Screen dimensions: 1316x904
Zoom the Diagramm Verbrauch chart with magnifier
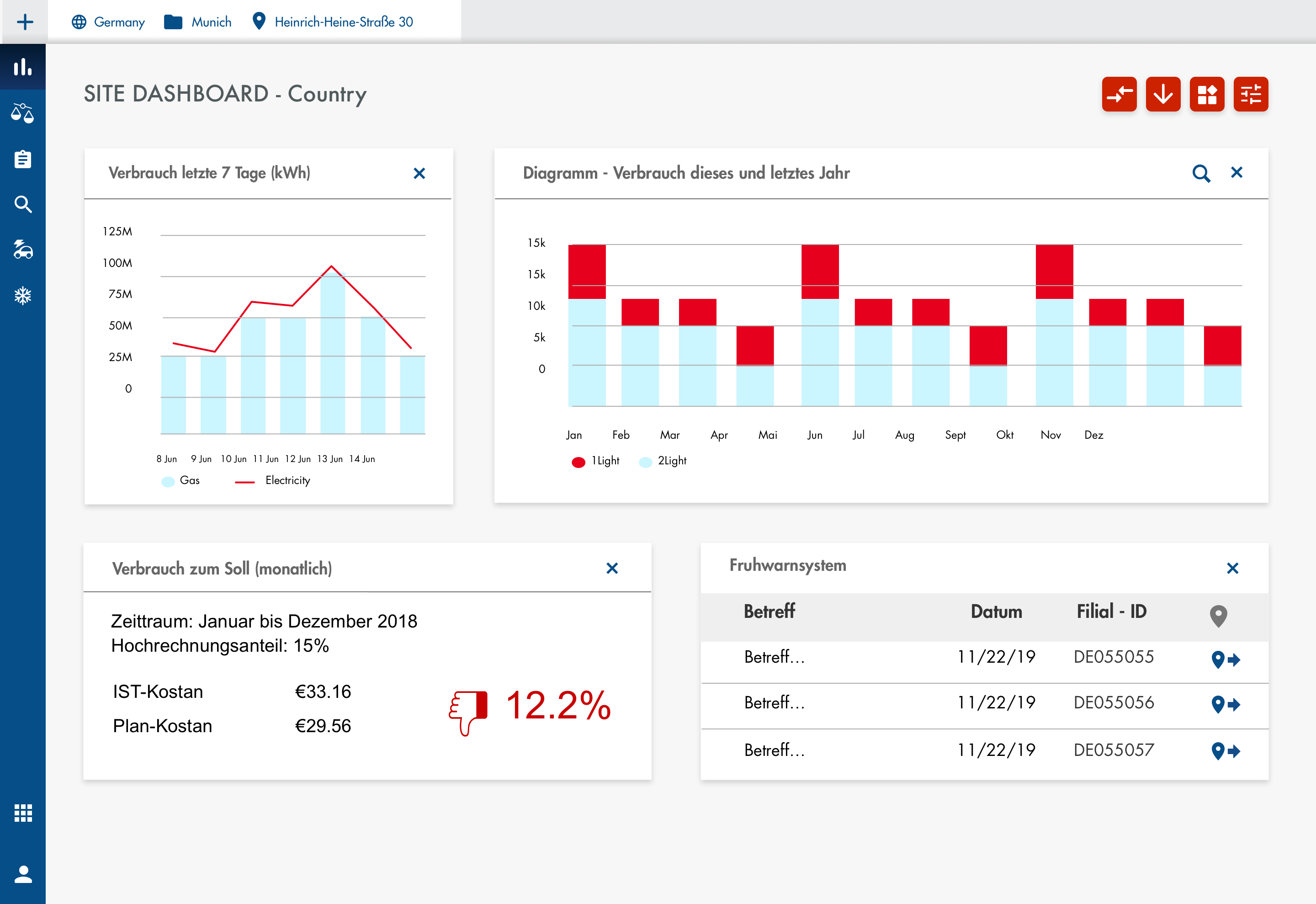(1201, 173)
